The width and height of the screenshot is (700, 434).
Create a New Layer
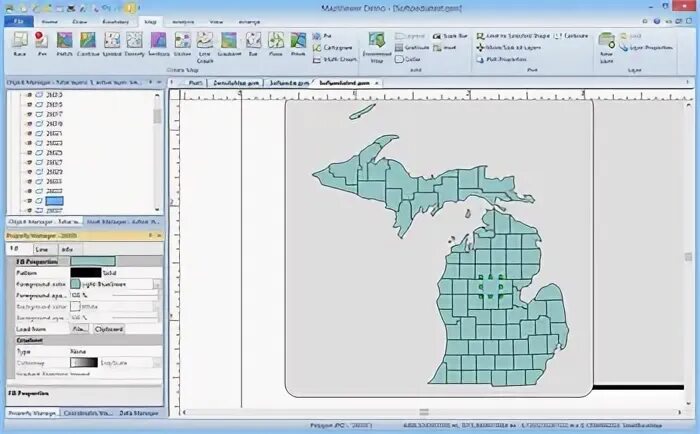607,47
